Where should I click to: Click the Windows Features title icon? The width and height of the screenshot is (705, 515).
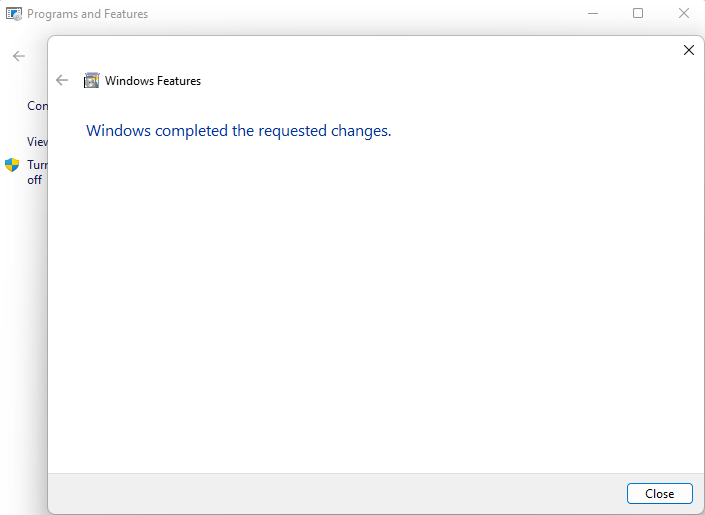click(x=92, y=81)
